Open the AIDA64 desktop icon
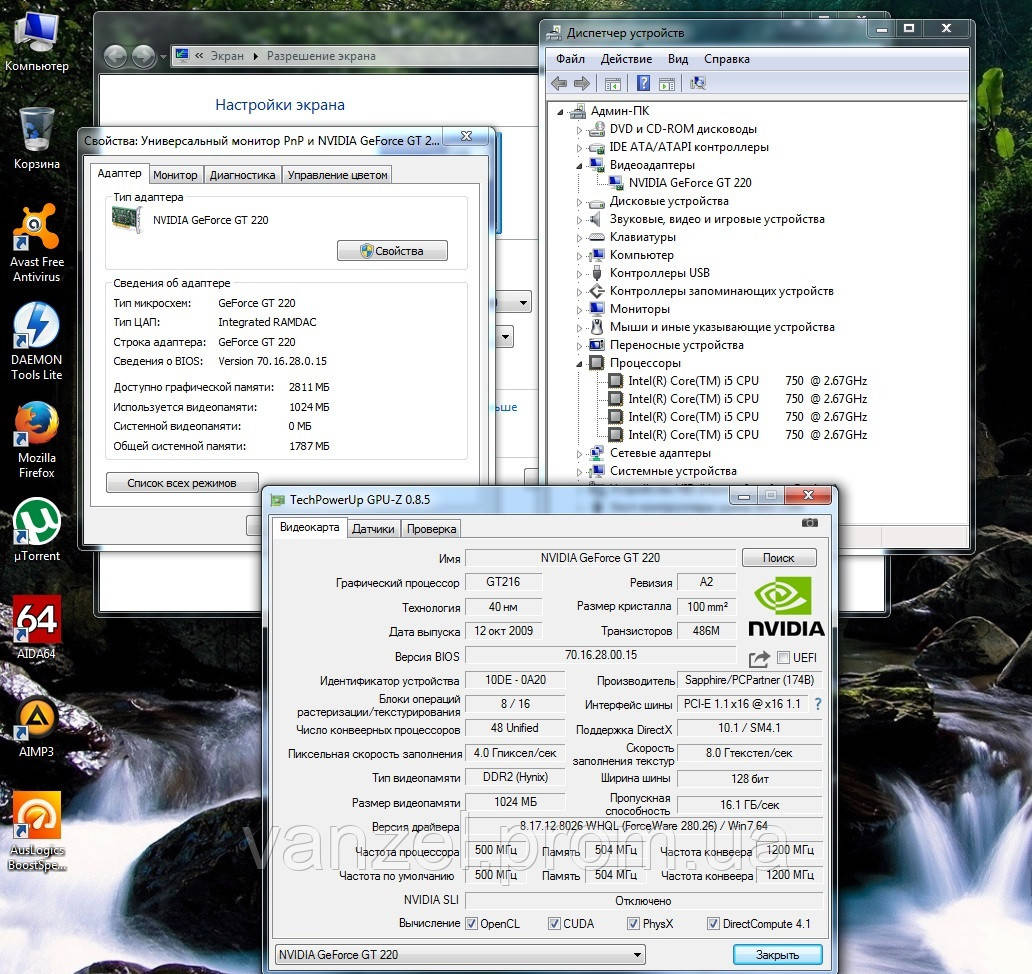This screenshot has height=974, width=1032. pos(37,627)
